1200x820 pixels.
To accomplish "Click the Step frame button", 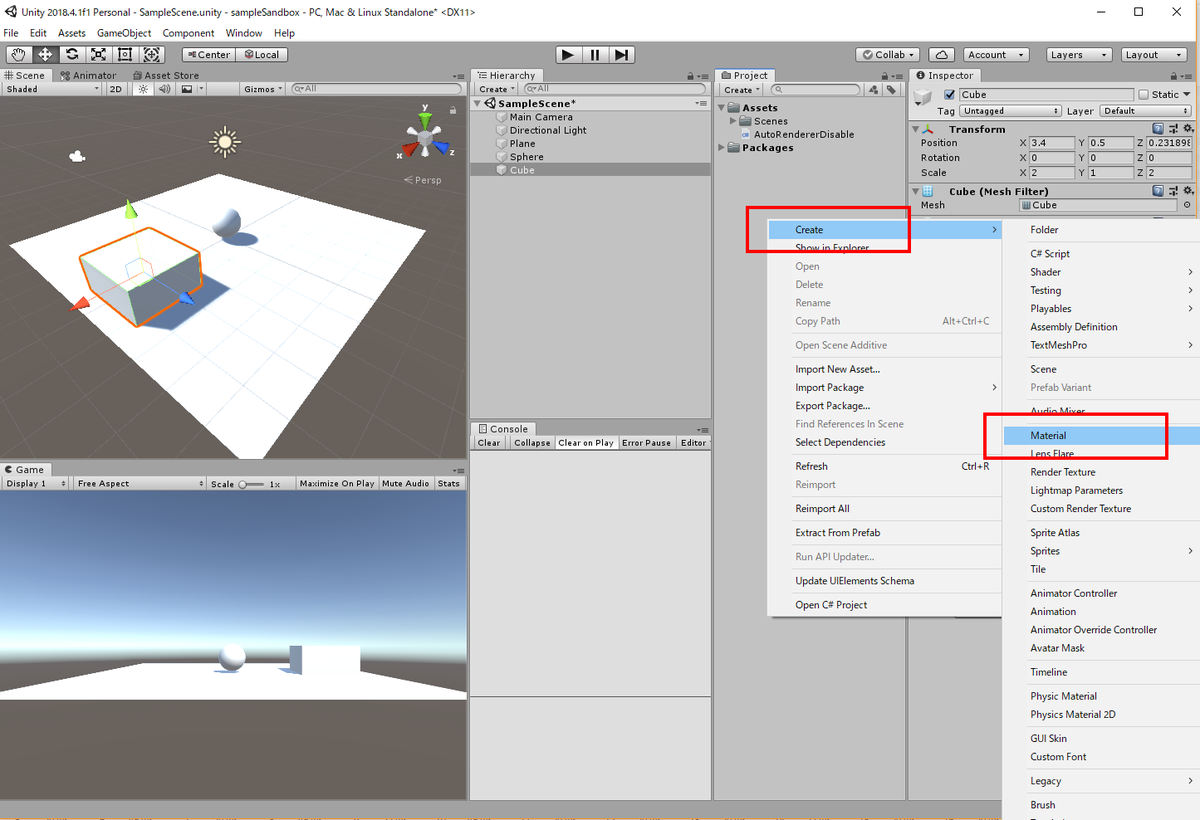I will [621, 55].
